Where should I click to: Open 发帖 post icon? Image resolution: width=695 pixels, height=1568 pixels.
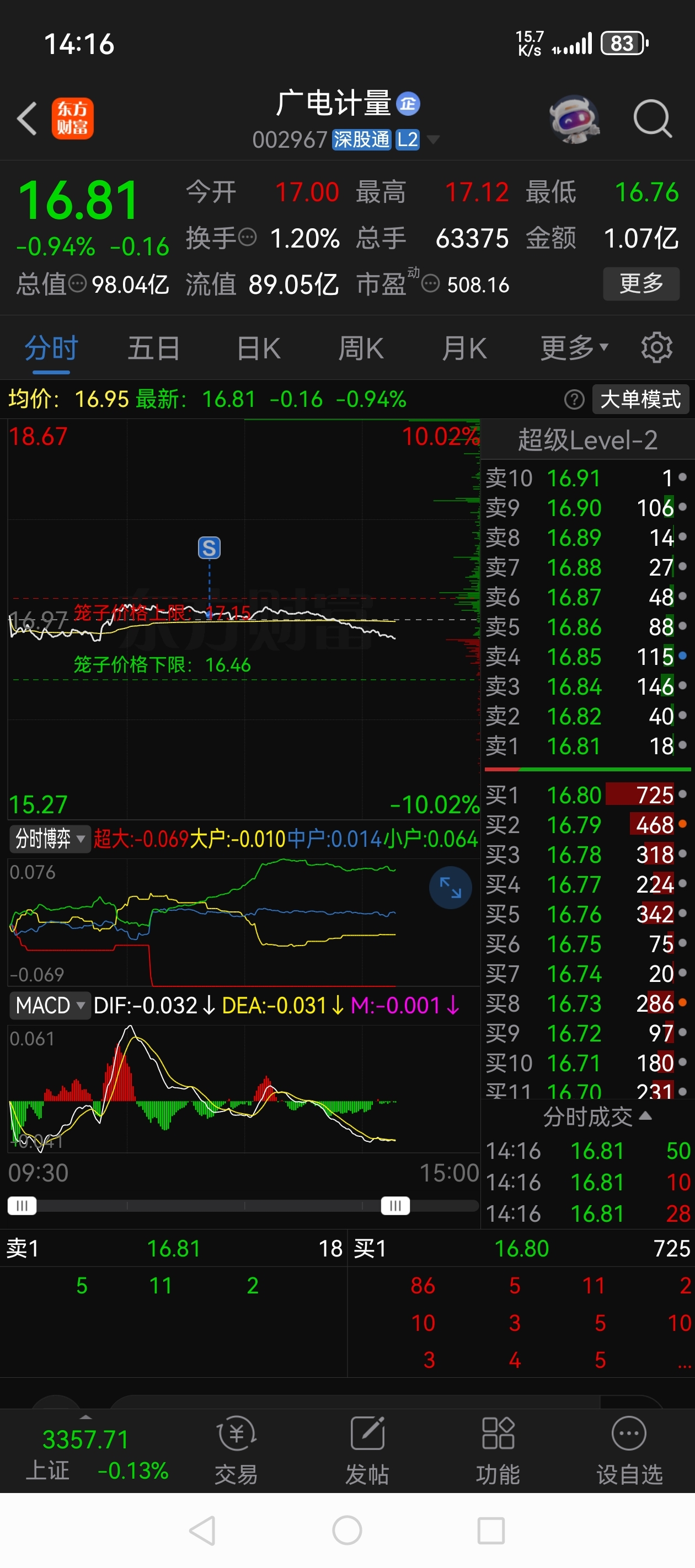point(367,1451)
